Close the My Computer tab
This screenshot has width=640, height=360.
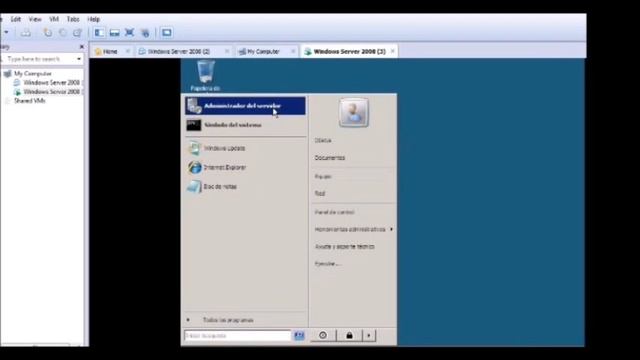293,51
